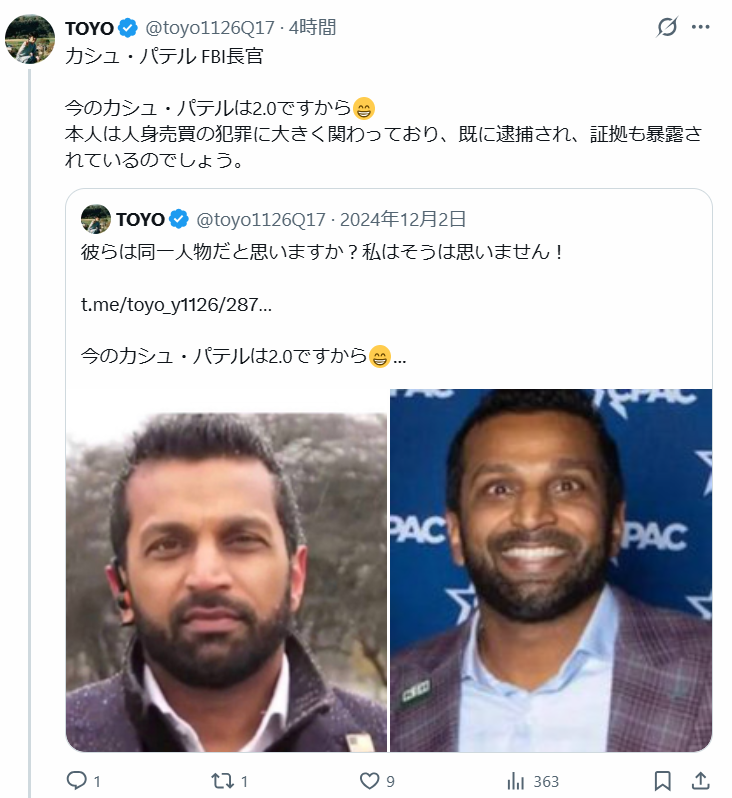The image size is (732, 798).
Task: Open the share post icon
Action: coord(701,780)
